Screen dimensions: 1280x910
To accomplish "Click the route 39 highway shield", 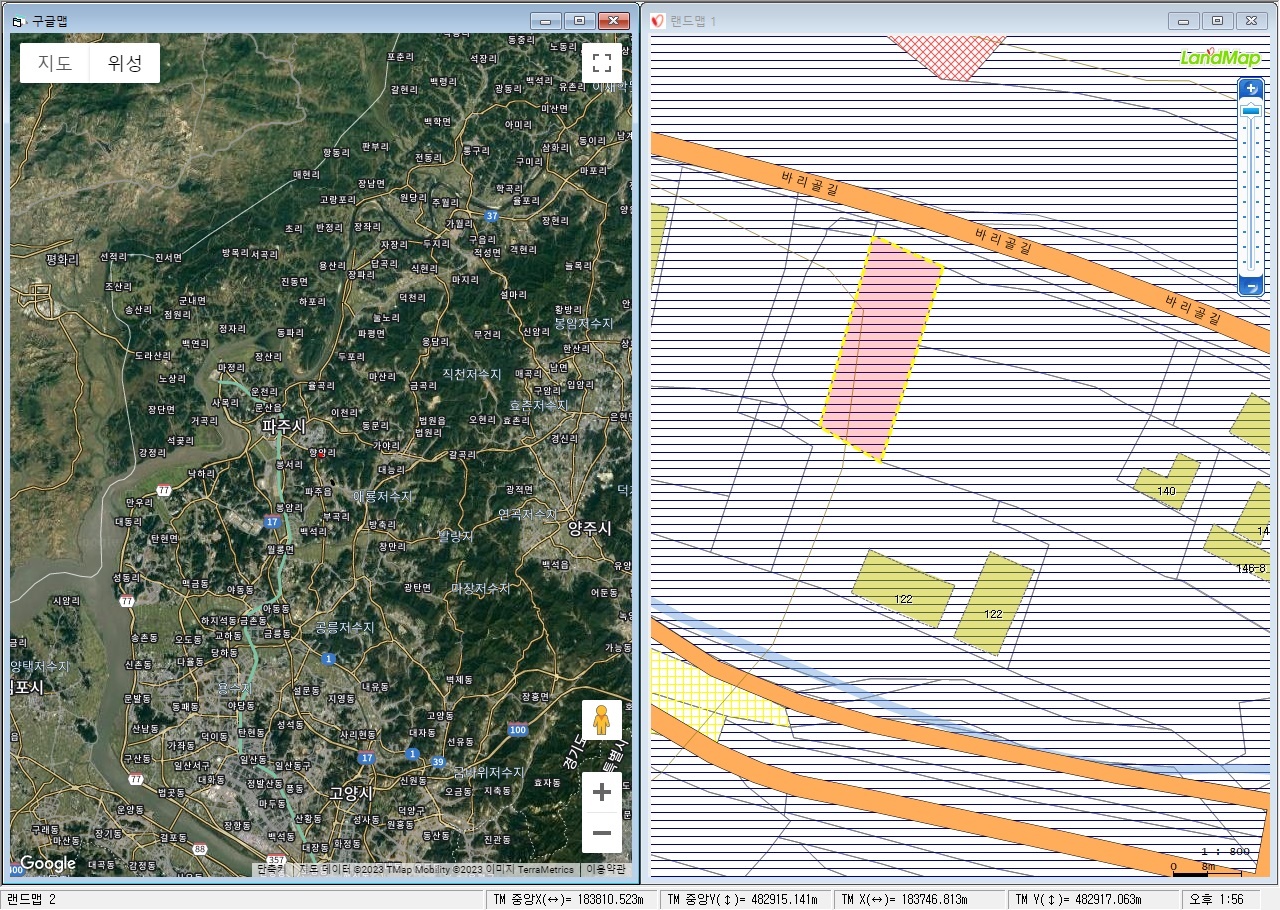I will click(x=438, y=763).
